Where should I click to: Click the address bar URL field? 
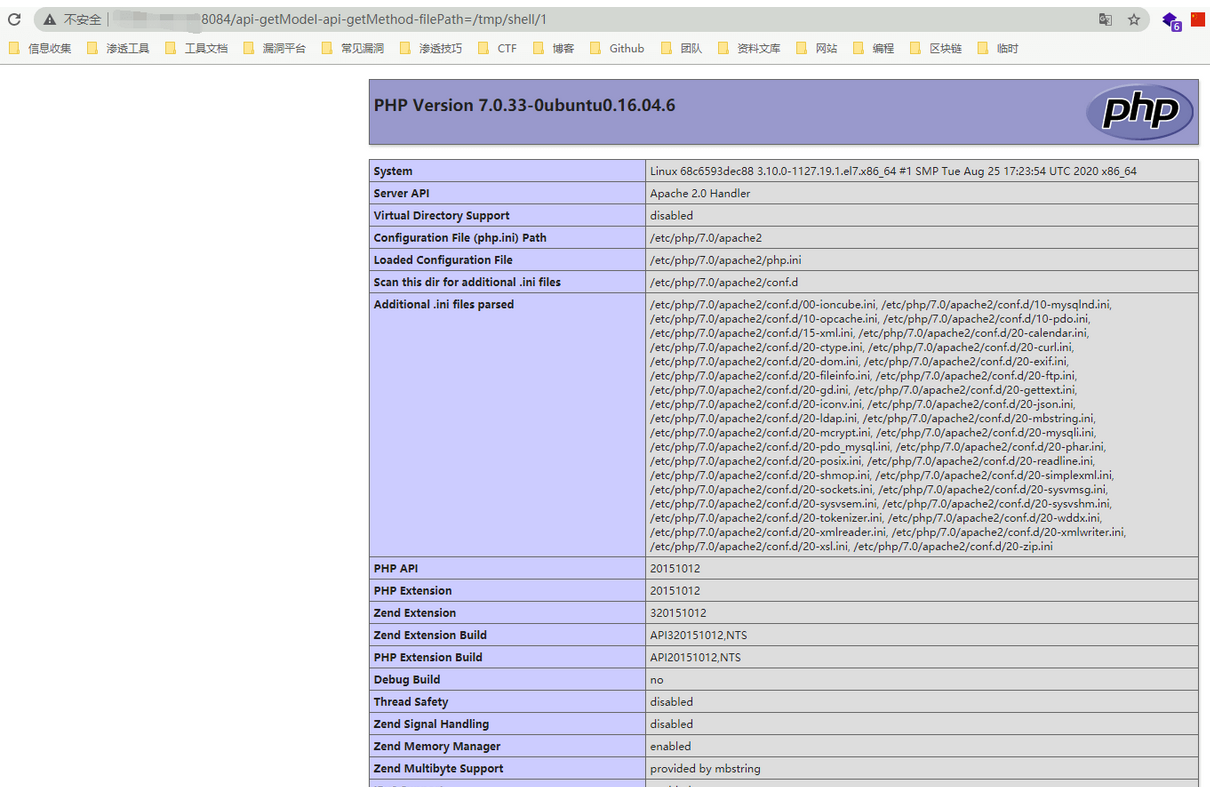pyautogui.click(x=600, y=19)
